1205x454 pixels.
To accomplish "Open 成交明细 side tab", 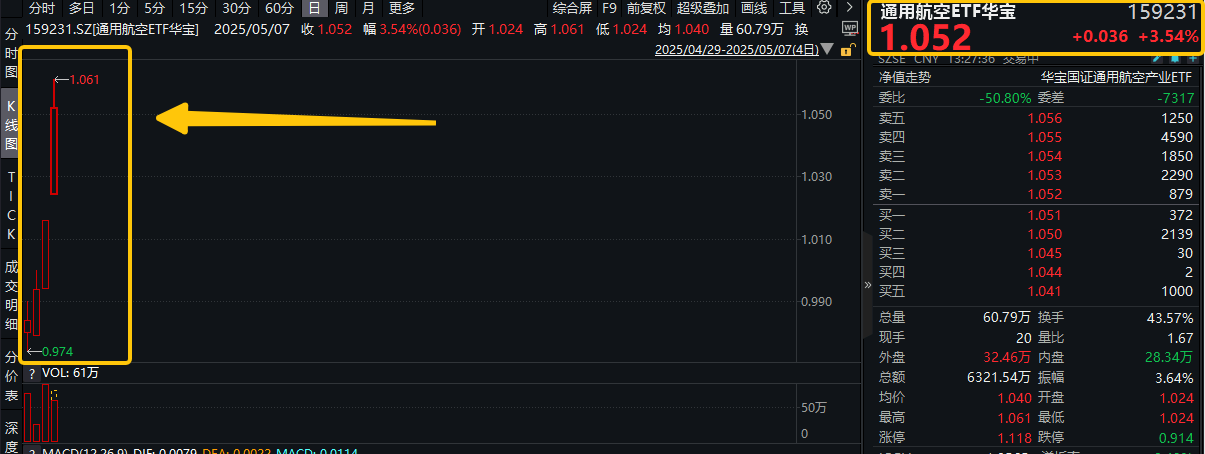I will [x=11, y=296].
